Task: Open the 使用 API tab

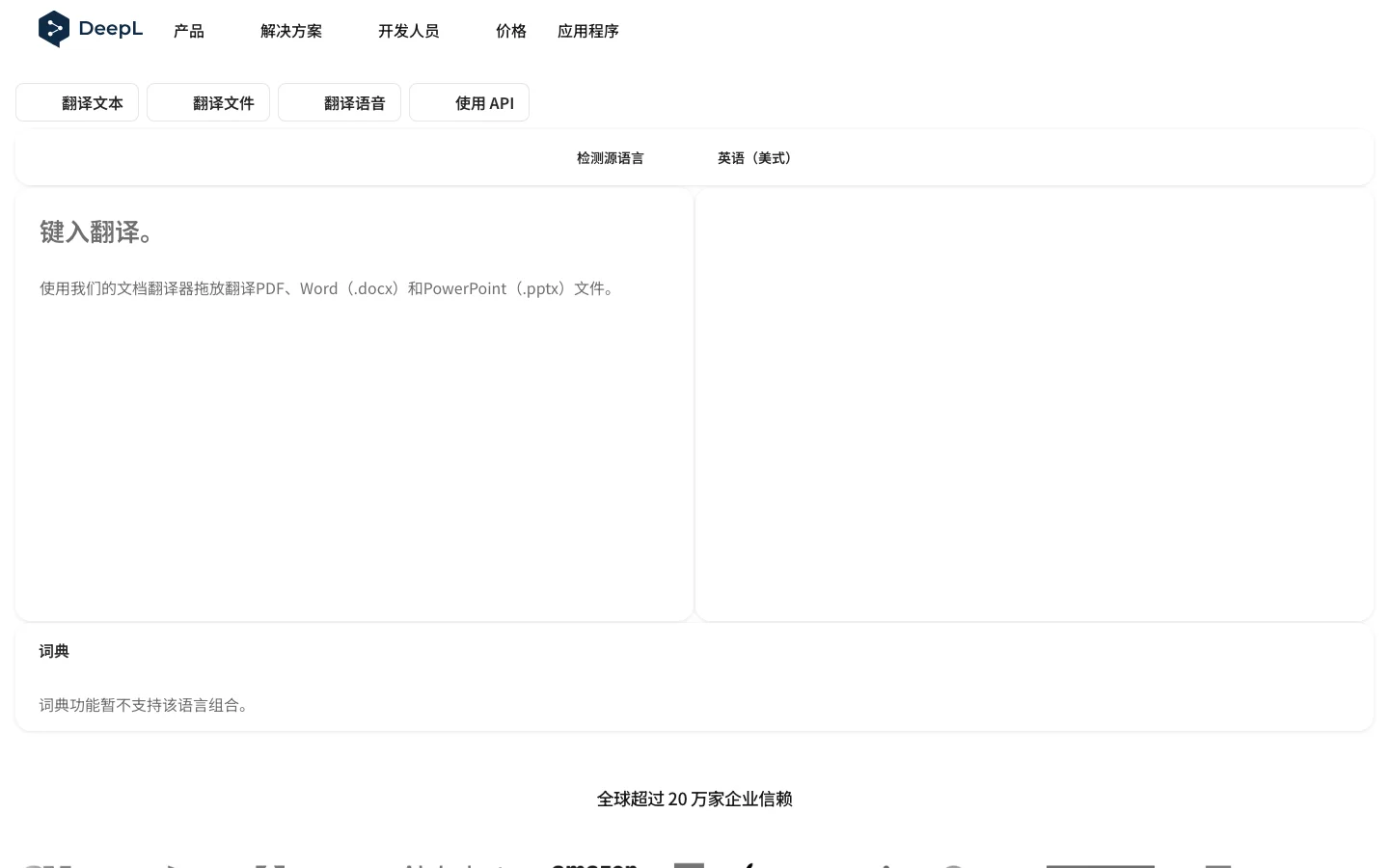Action: (469, 102)
